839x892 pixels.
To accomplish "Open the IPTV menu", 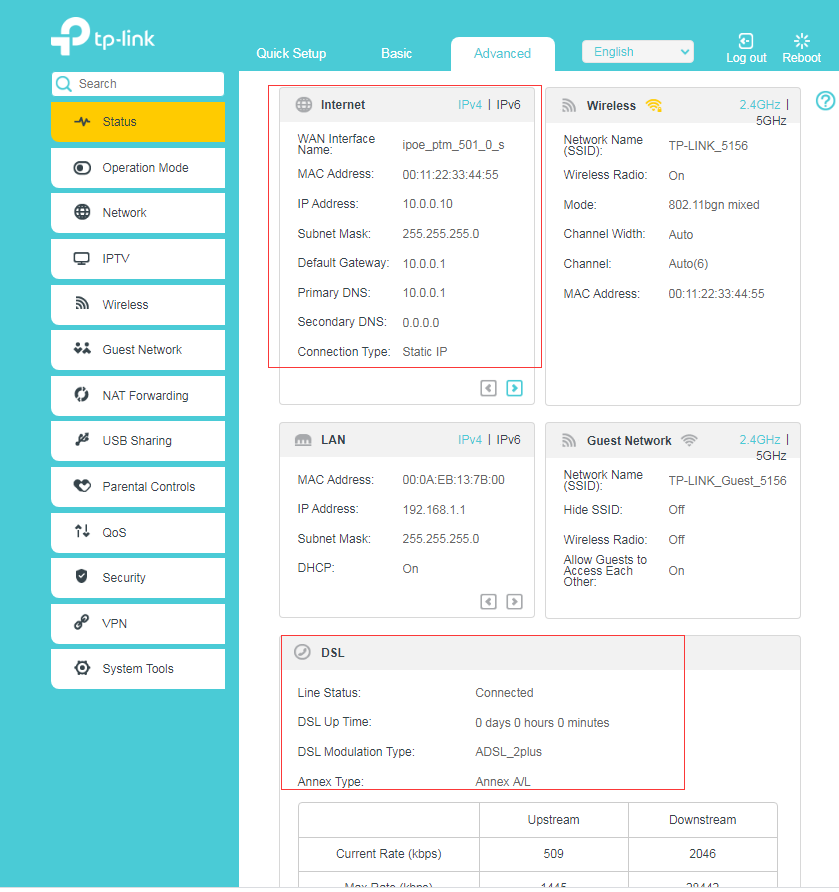I will click(138, 259).
